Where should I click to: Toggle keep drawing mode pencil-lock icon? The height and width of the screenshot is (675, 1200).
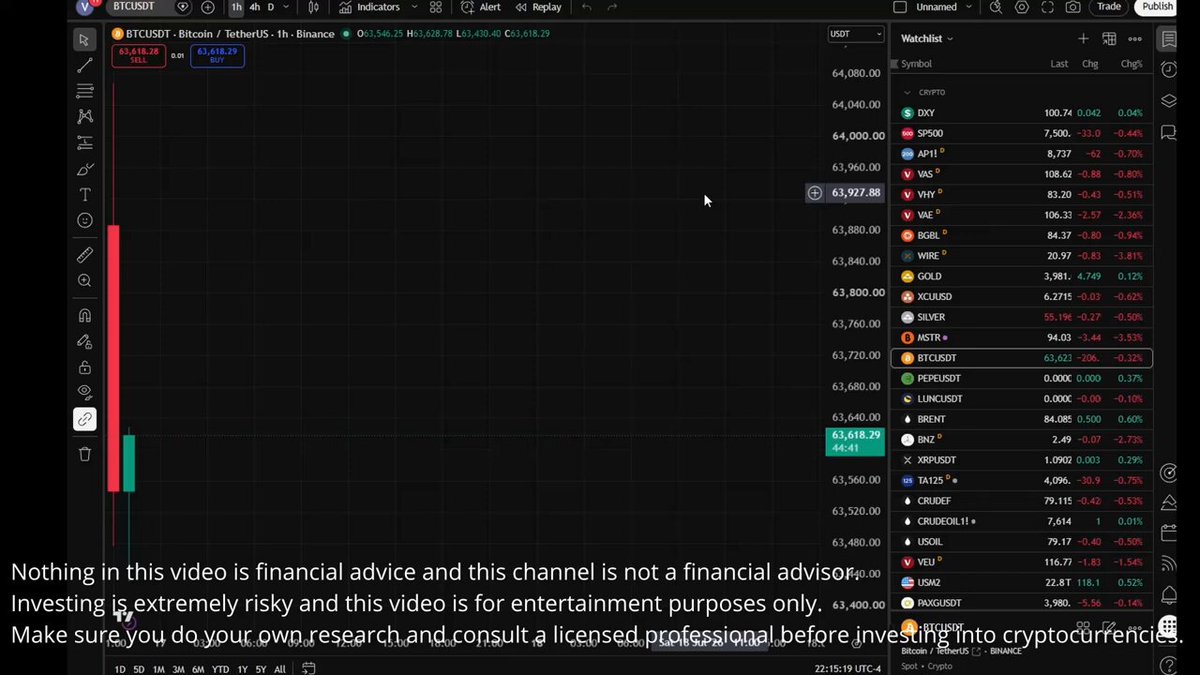[85, 342]
